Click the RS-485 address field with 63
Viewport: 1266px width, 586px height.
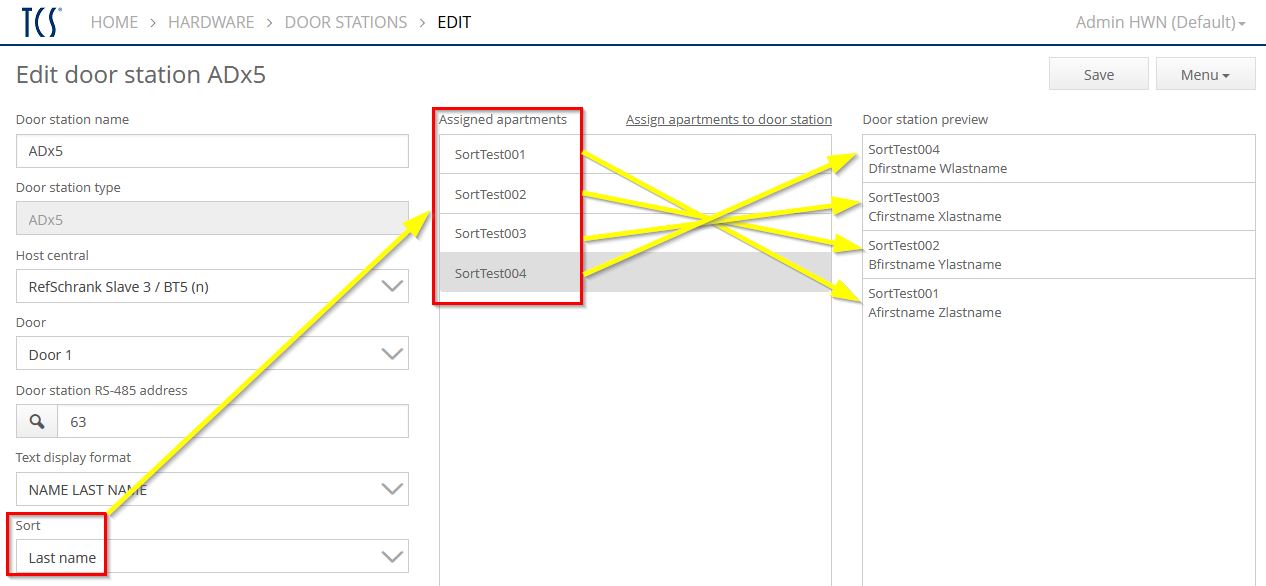tap(232, 422)
